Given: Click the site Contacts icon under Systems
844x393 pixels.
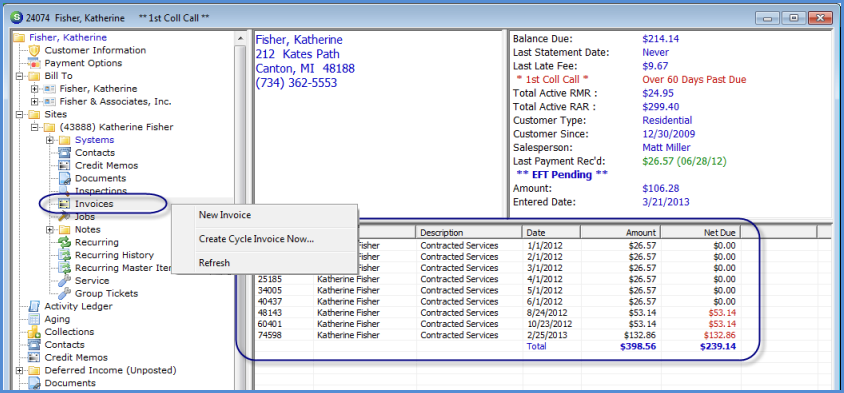Looking at the screenshot, I should [65, 153].
